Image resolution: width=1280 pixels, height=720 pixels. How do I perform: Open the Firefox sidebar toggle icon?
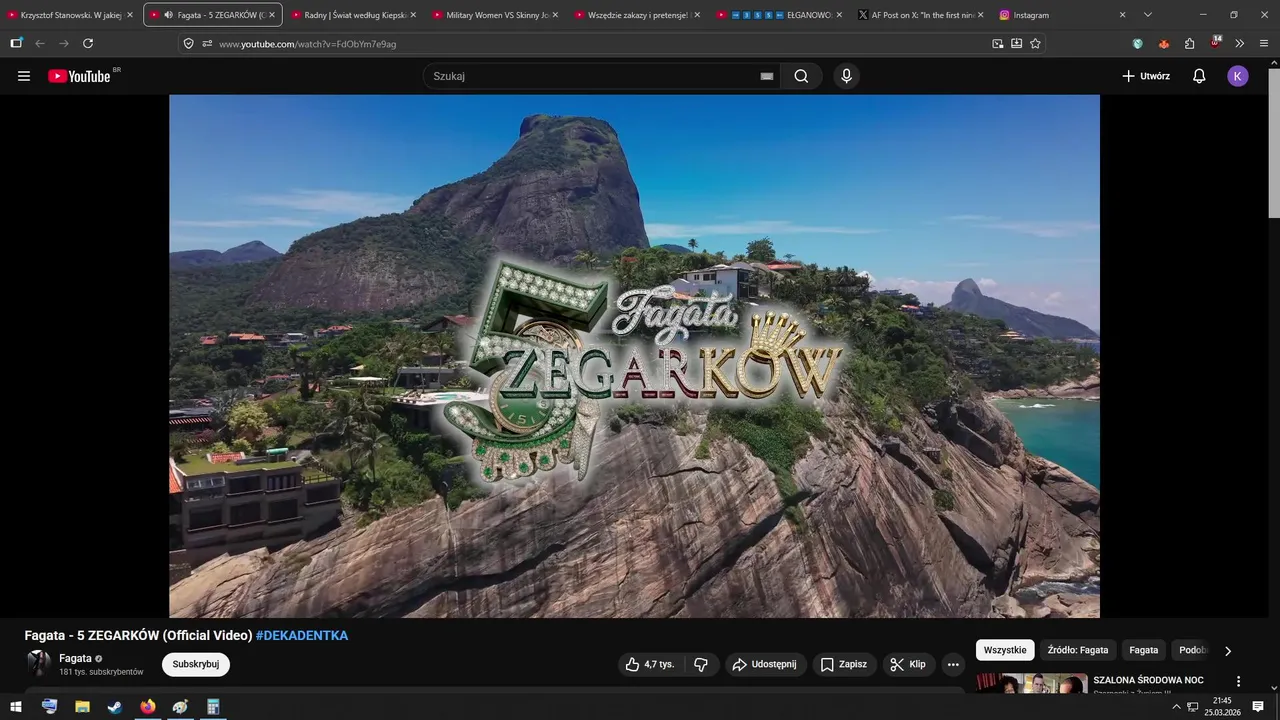click(16, 43)
